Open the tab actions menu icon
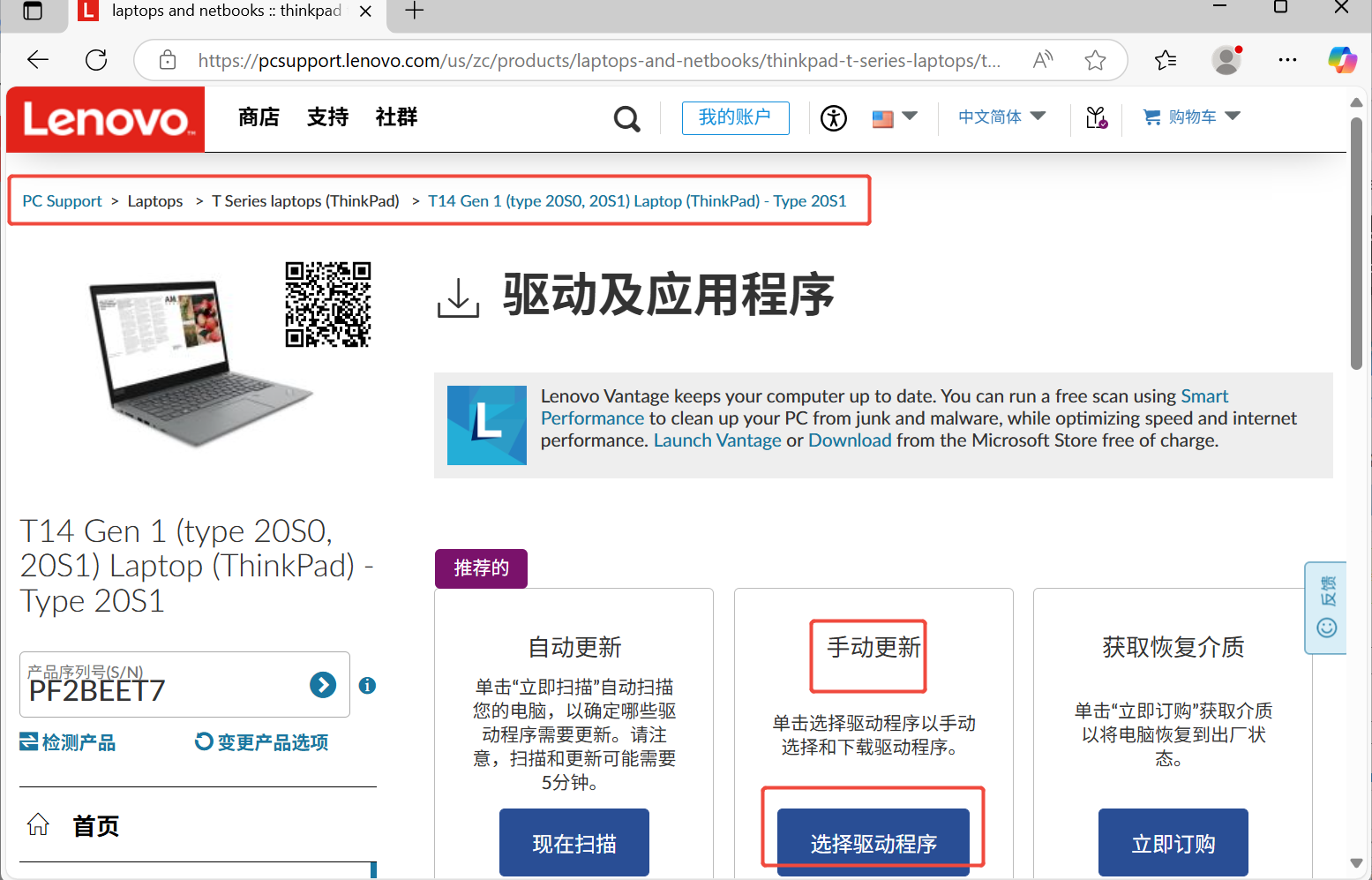Image resolution: width=1372 pixels, height=880 pixels. [33, 11]
